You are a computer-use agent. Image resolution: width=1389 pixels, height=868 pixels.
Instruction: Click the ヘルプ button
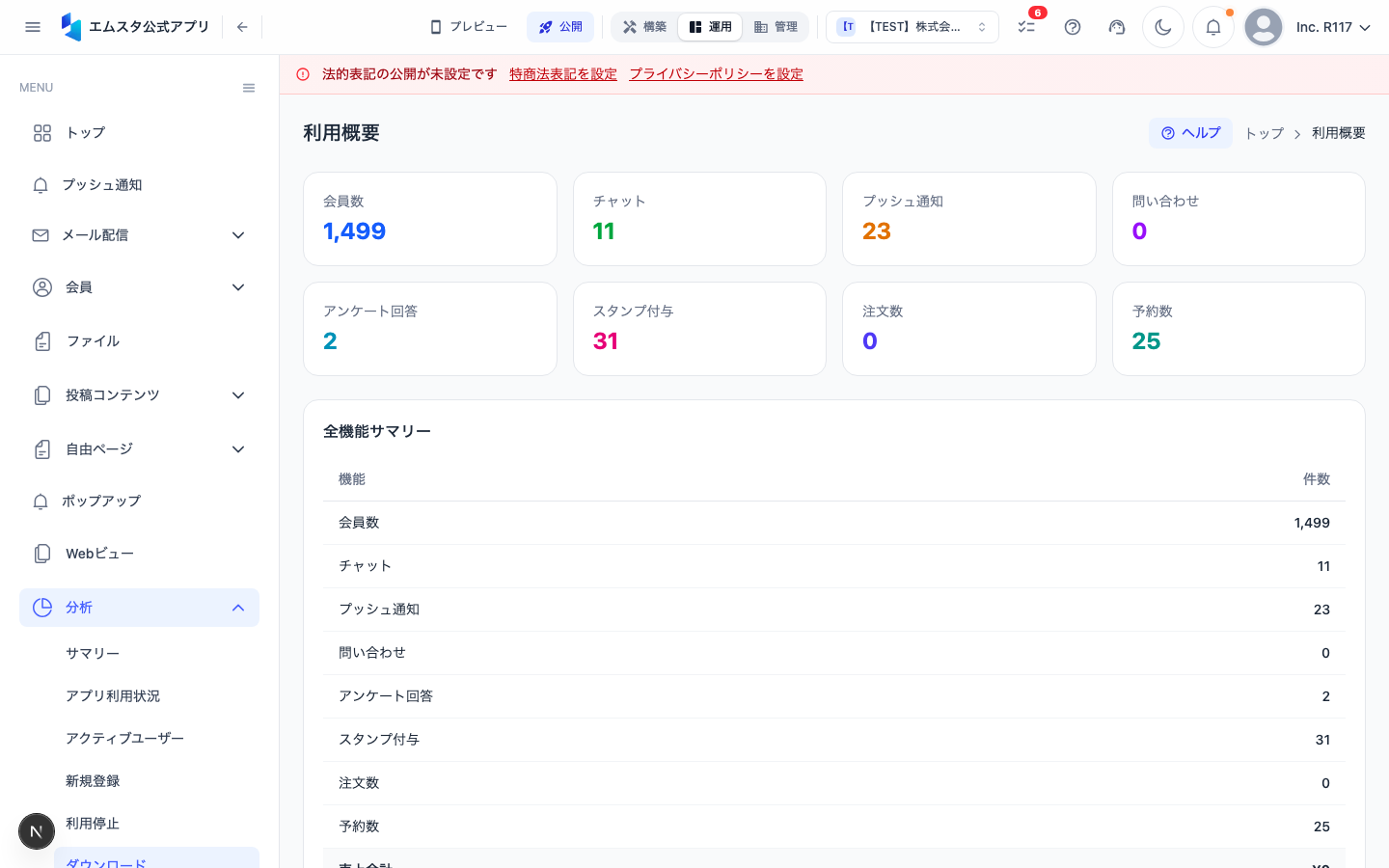pos(1190,133)
